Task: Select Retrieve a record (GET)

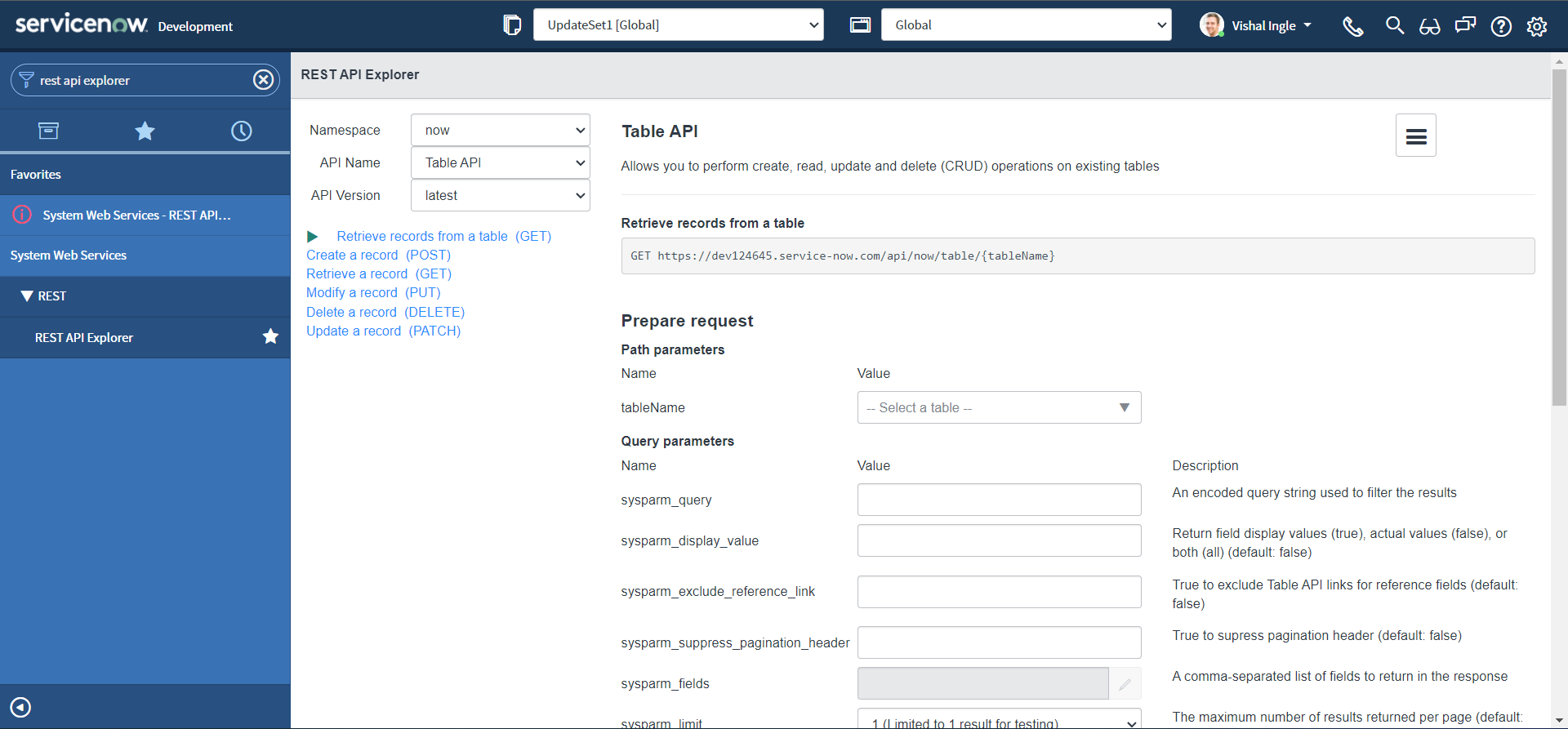Action: pyautogui.click(x=379, y=273)
